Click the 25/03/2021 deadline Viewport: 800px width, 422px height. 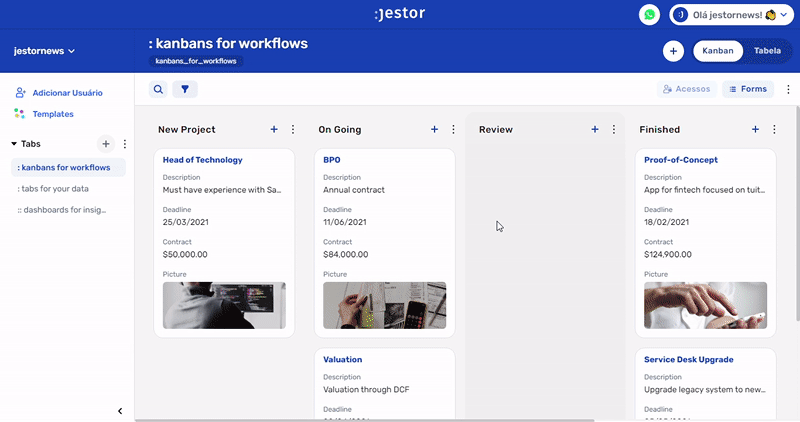(x=185, y=222)
